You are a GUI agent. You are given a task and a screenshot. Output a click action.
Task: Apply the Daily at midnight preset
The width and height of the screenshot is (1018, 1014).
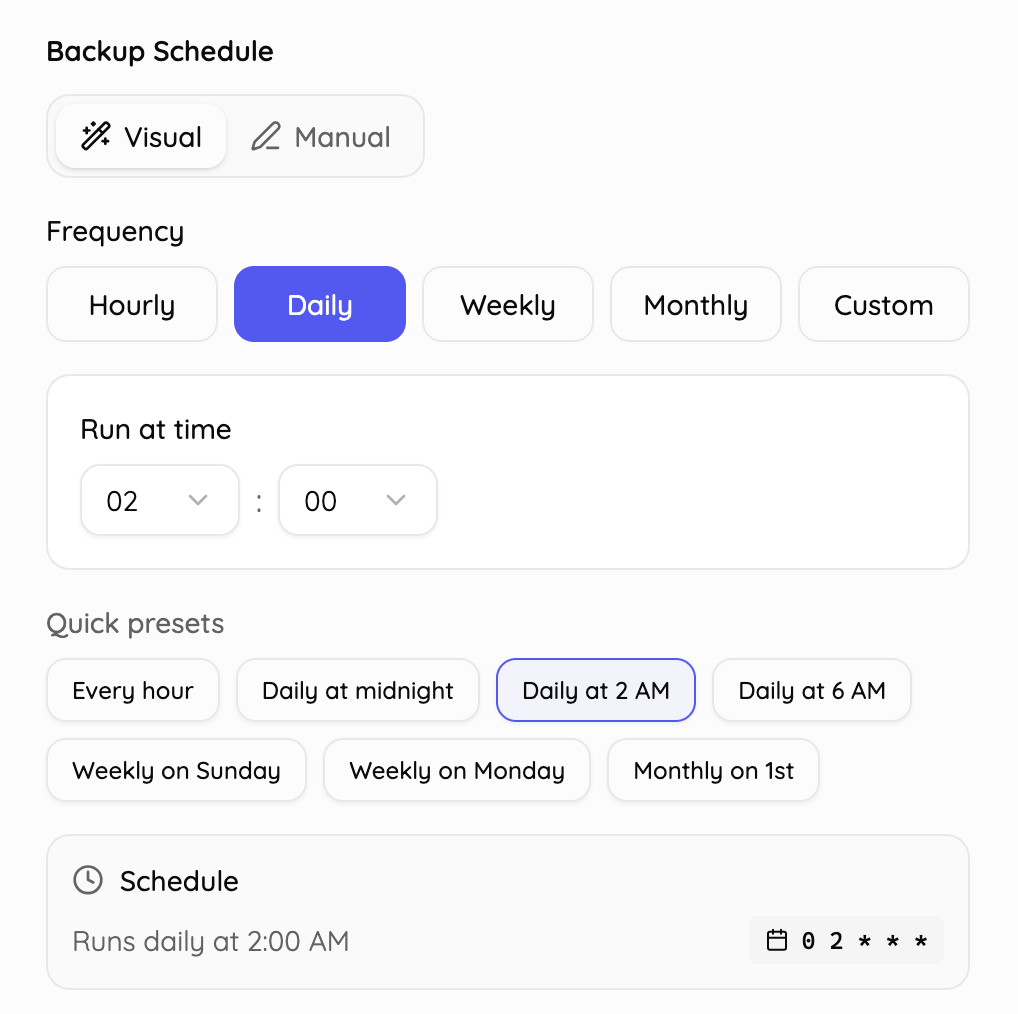[x=357, y=690]
